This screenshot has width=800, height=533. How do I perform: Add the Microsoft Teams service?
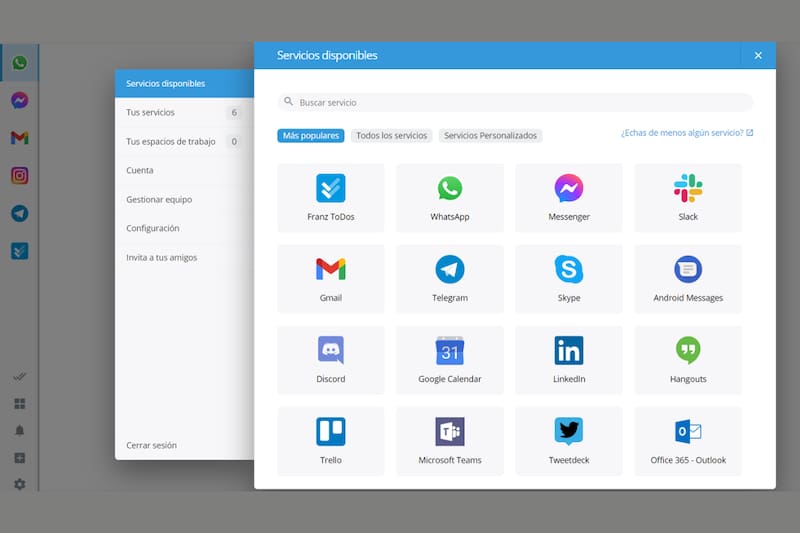tap(449, 441)
